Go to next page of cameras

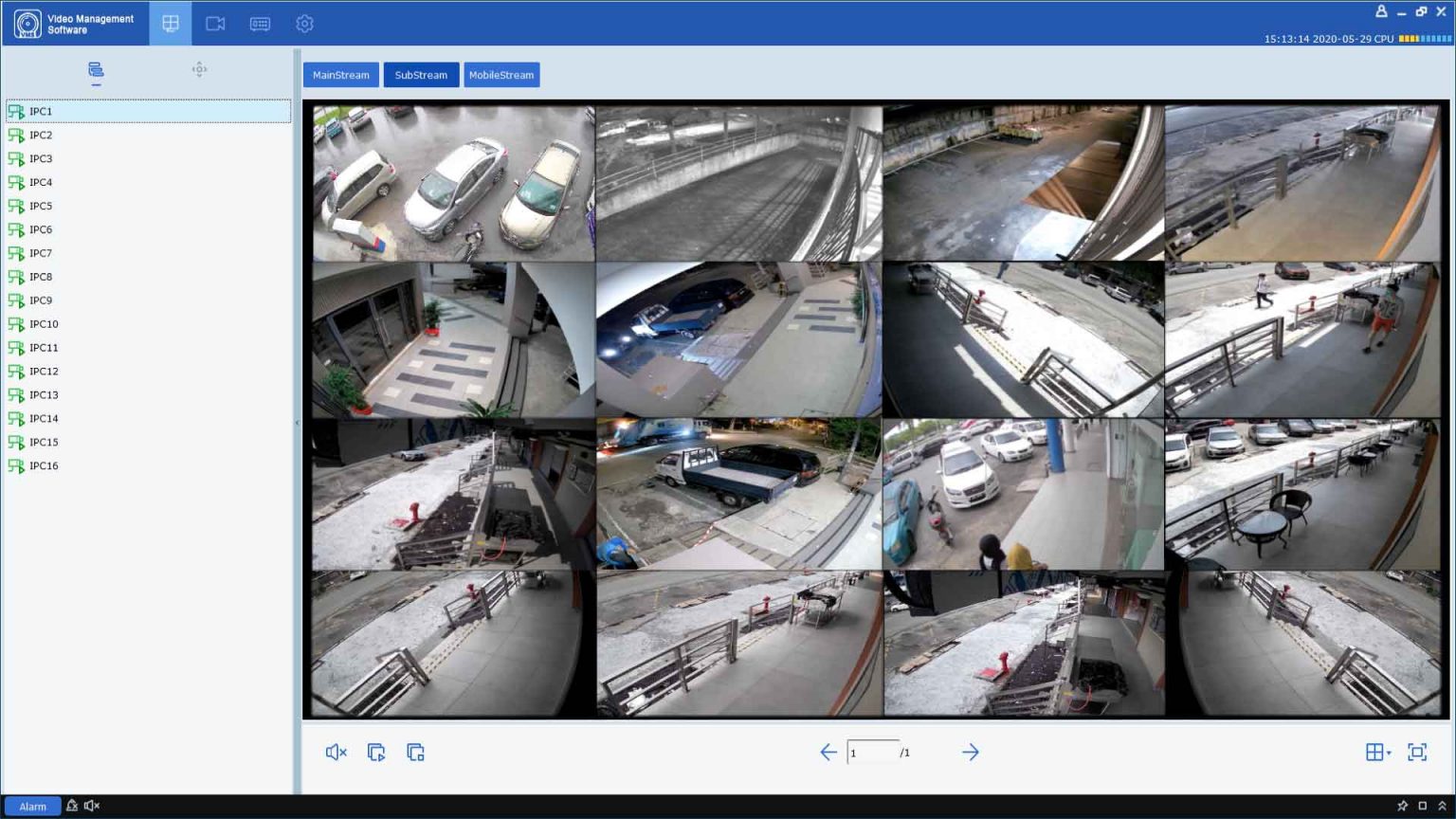point(970,752)
